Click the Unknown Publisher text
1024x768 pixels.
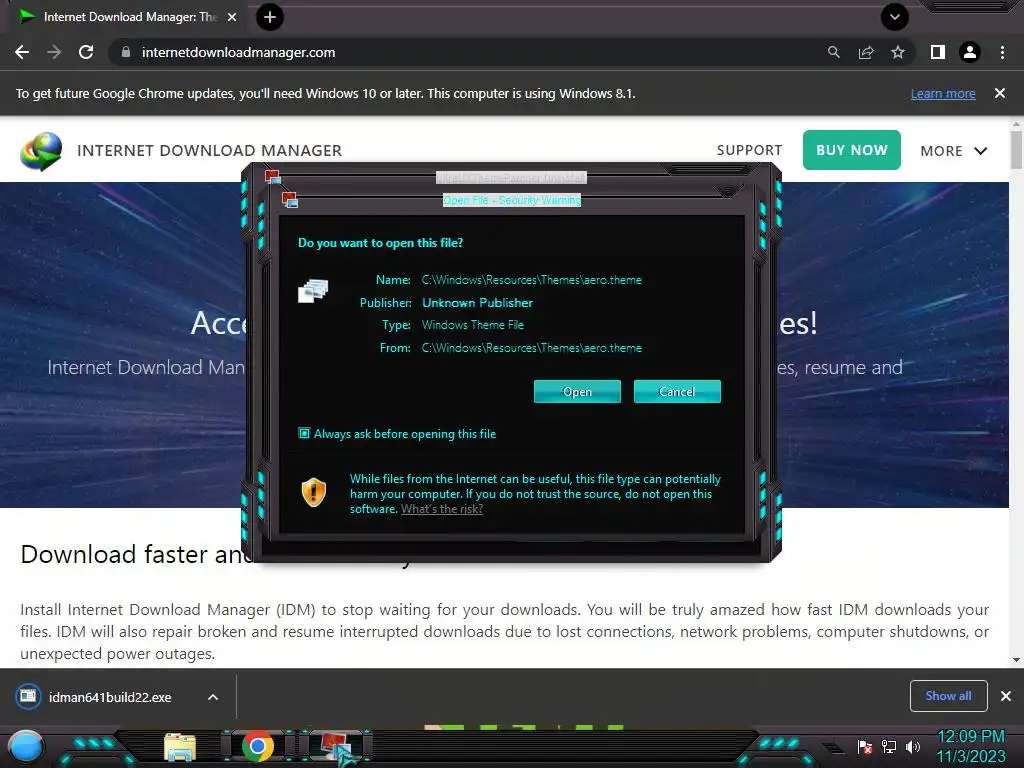[477, 302]
